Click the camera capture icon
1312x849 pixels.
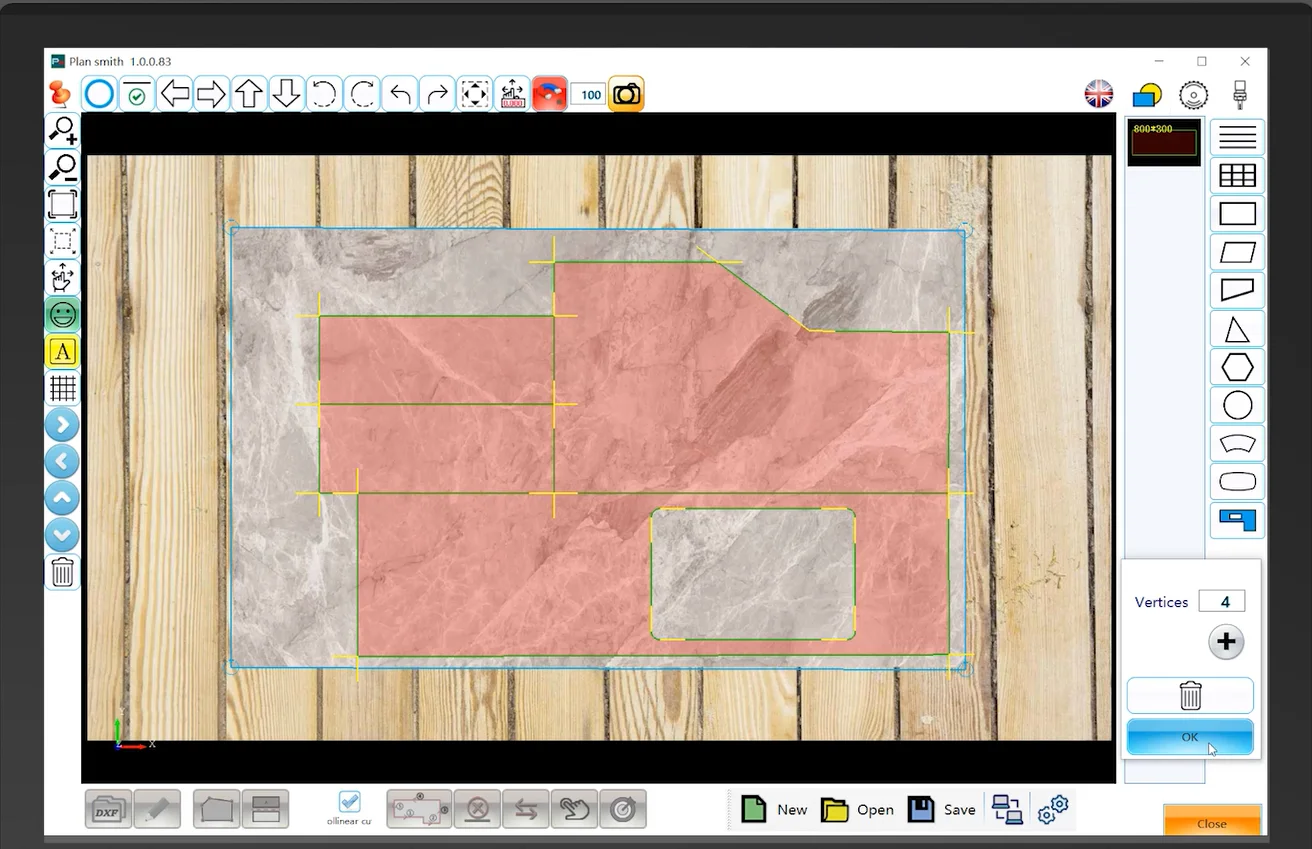coord(626,95)
